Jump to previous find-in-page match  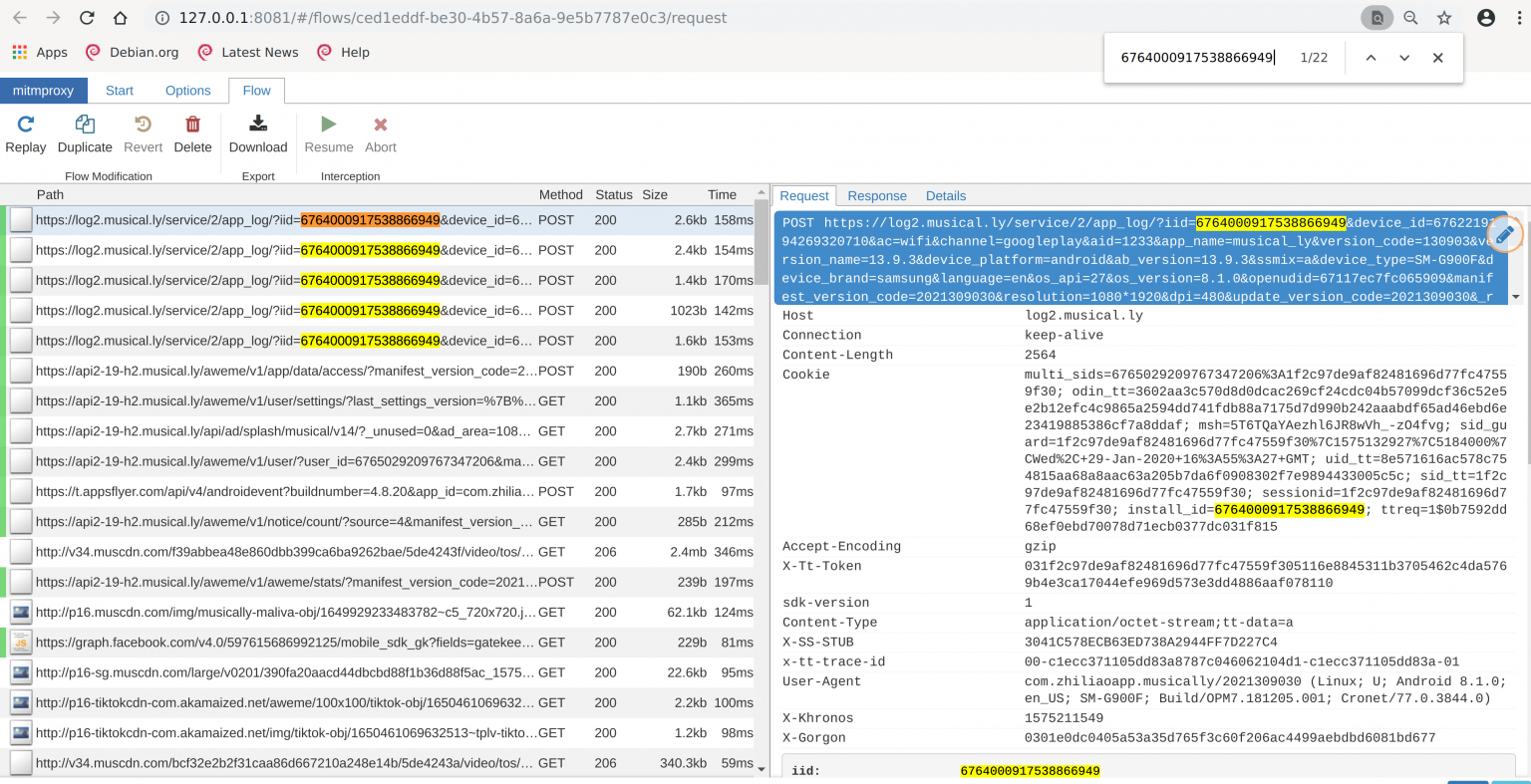point(1372,58)
